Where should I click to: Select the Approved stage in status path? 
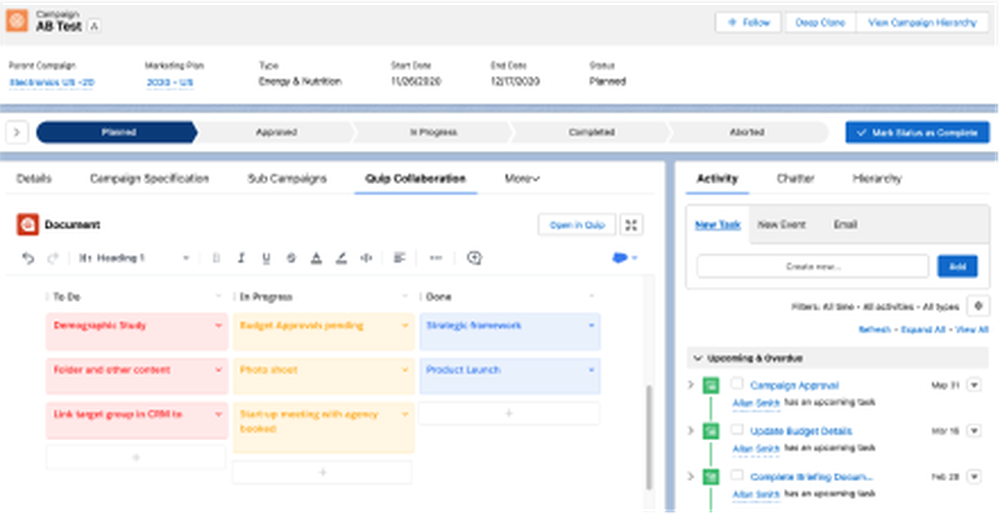tap(276, 133)
